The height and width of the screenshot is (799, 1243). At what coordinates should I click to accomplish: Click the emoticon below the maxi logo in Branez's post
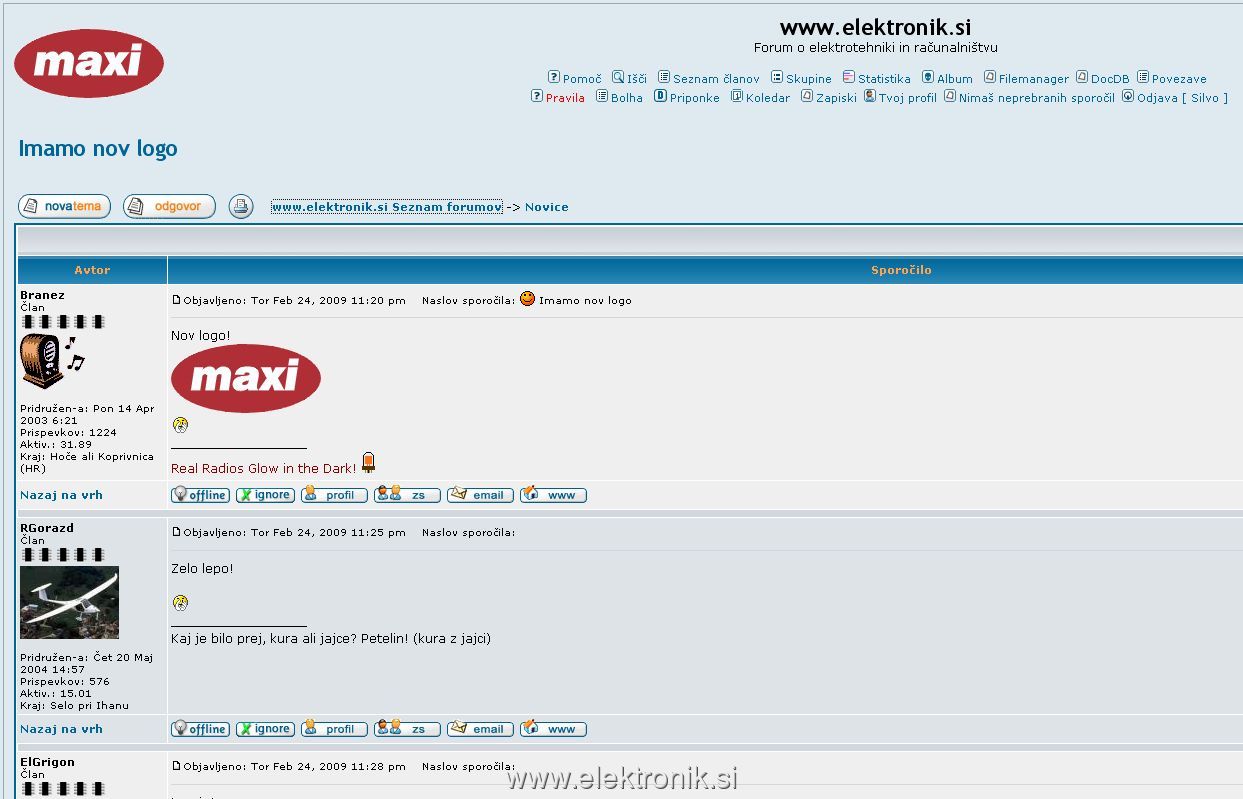(x=180, y=425)
